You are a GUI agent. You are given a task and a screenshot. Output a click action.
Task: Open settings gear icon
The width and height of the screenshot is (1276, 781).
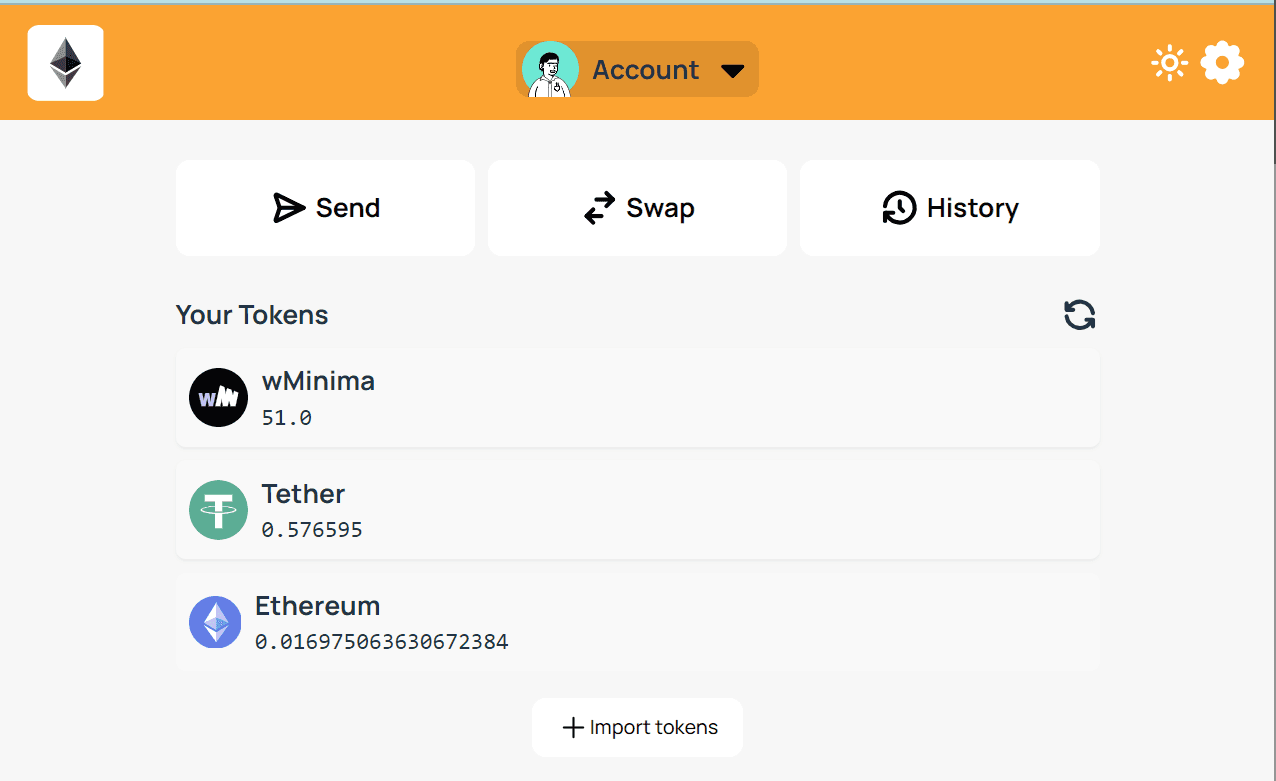coord(1222,63)
